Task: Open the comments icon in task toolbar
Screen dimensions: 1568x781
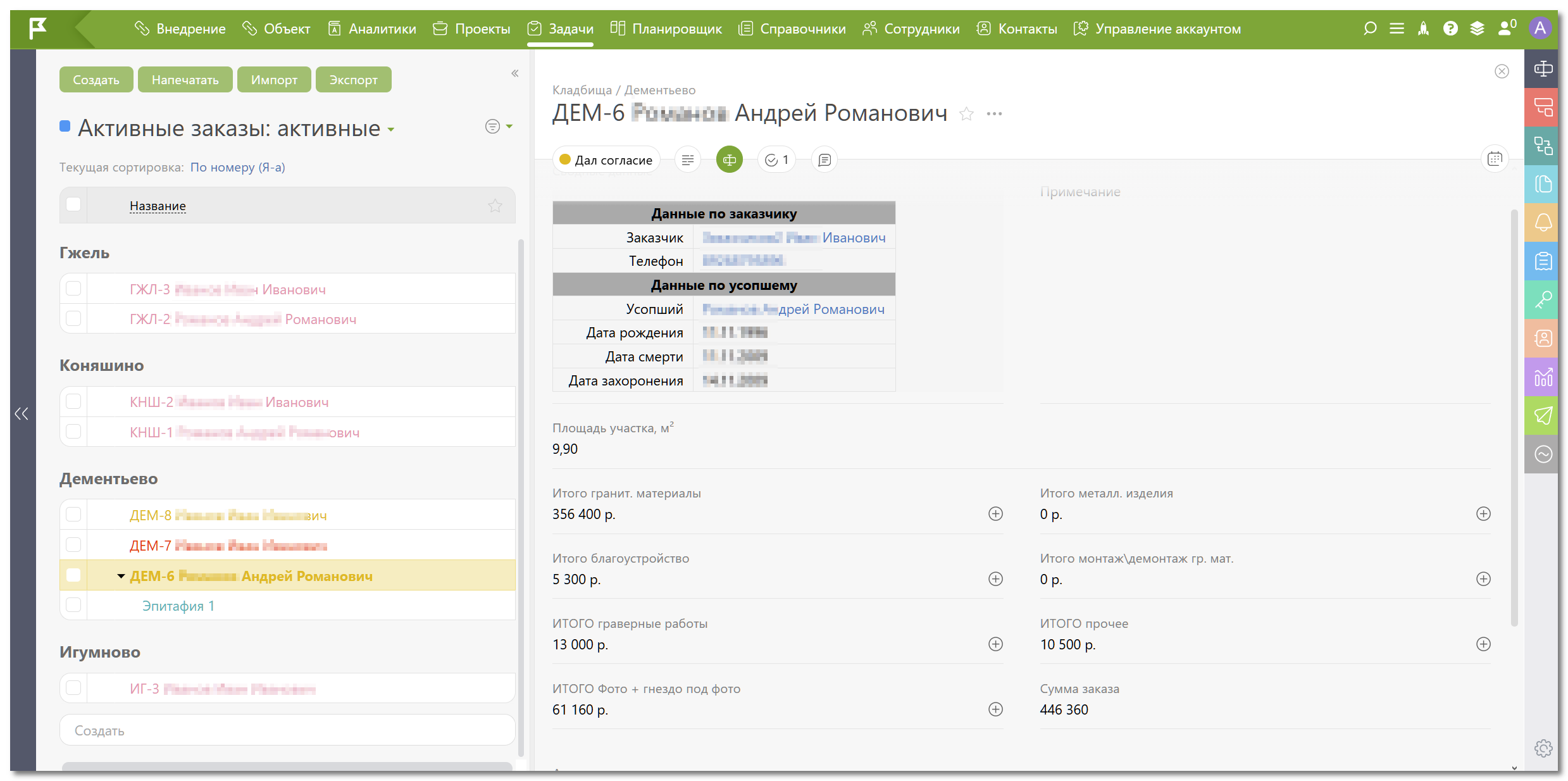Action: coord(824,160)
